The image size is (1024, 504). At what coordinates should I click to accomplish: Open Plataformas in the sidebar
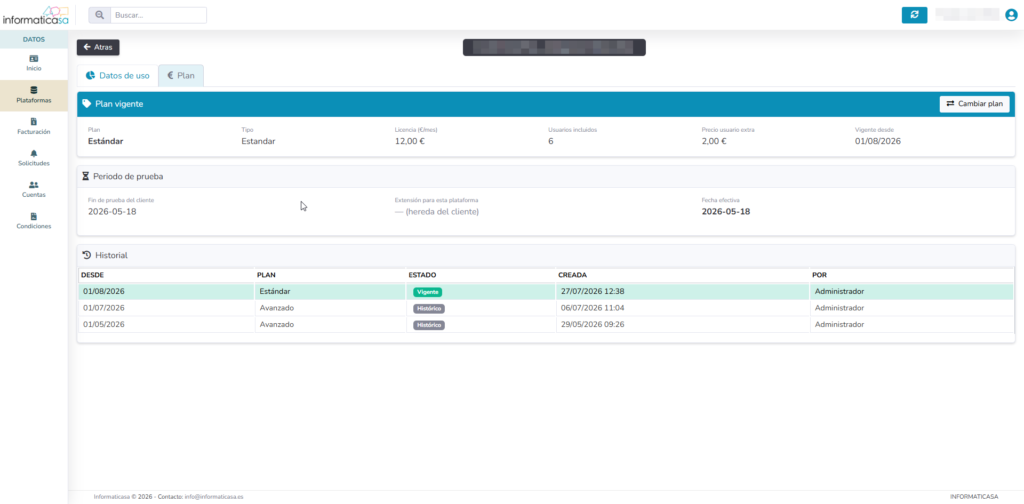[x=34, y=95]
